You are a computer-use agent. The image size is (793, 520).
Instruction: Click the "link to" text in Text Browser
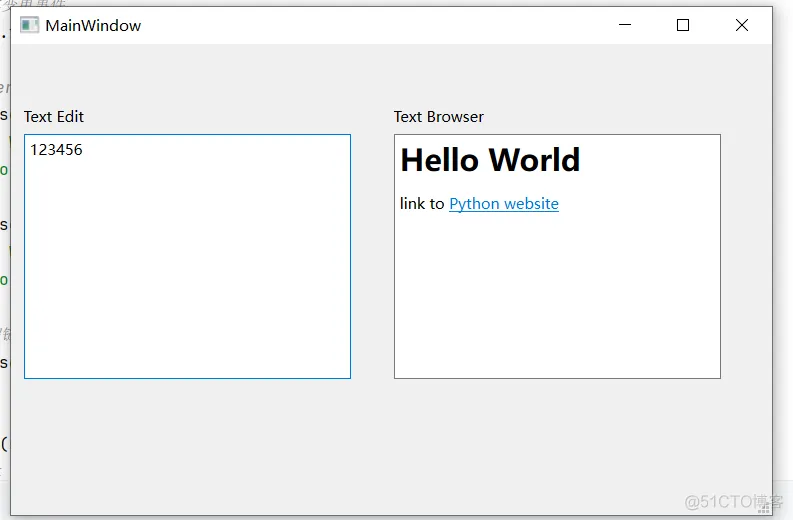(x=421, y=204)
